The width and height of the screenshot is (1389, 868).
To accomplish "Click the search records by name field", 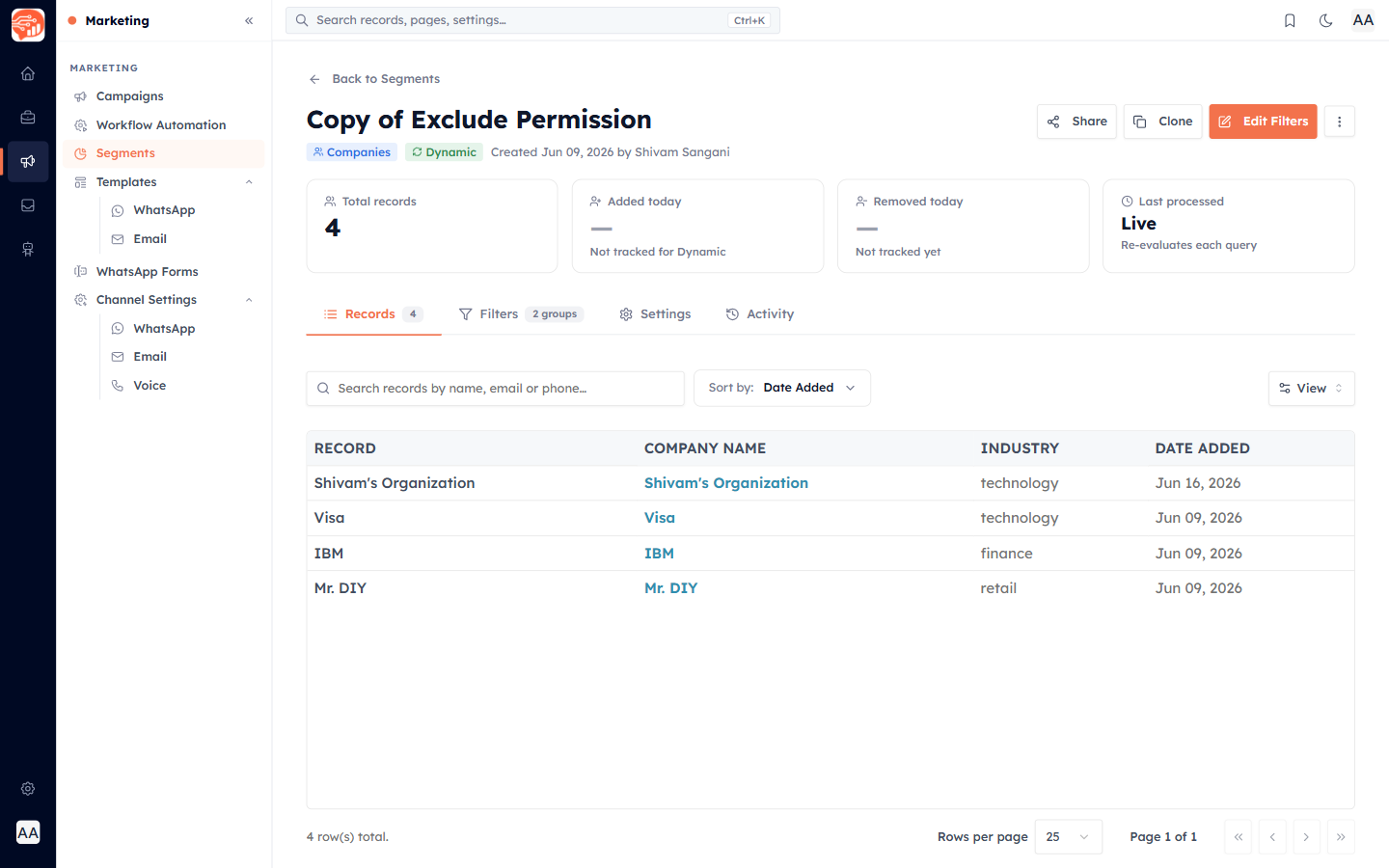I will click(496, 389).
